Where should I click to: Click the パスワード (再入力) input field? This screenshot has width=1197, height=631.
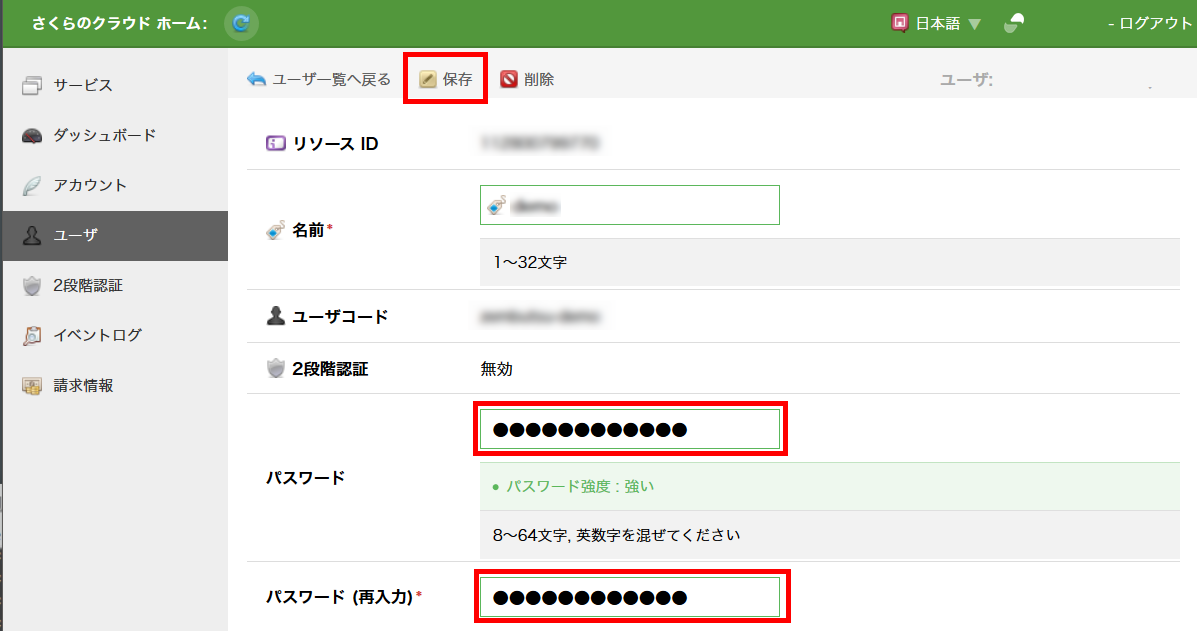630,597
